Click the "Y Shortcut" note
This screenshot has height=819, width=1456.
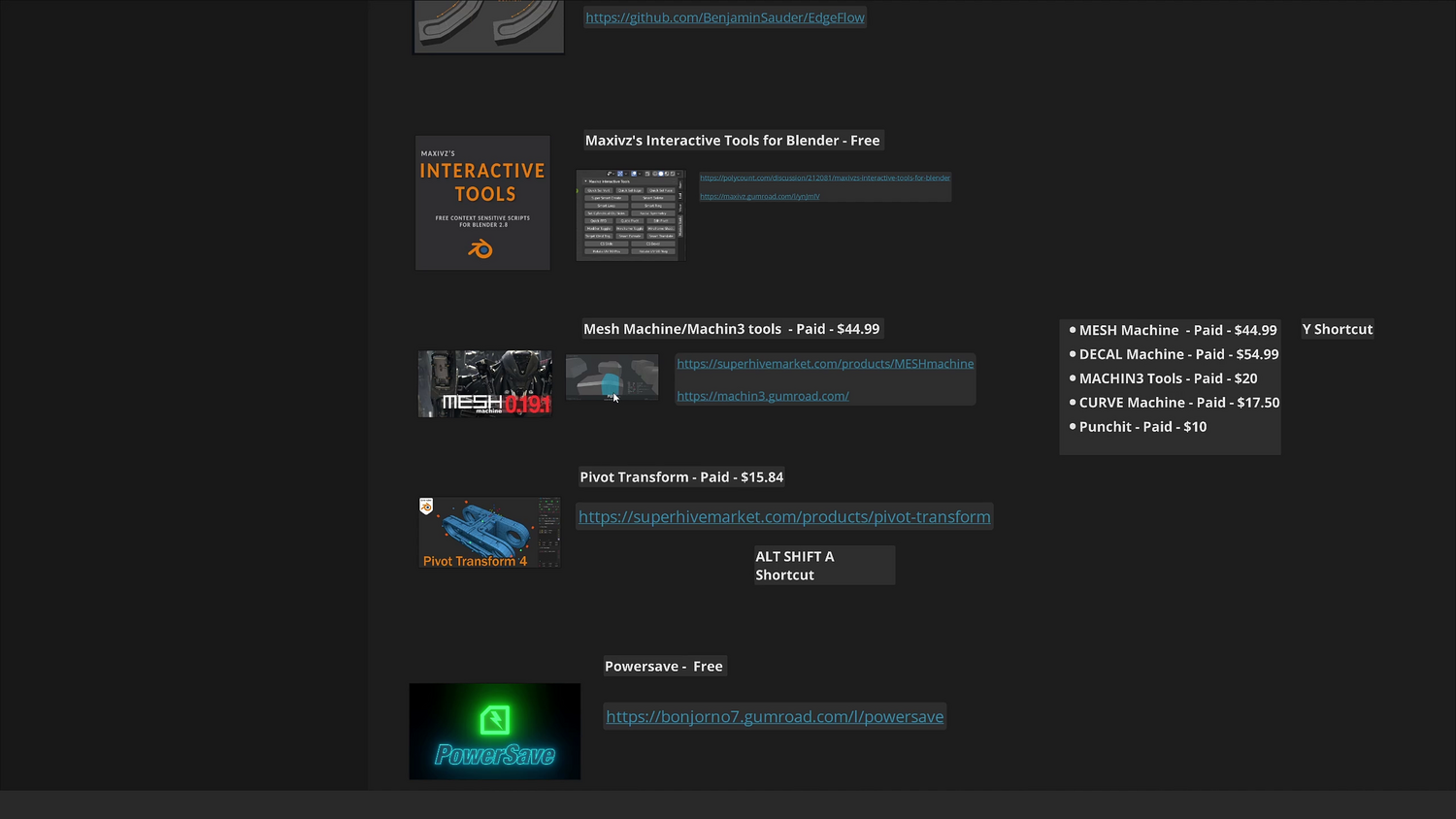(1338, 329)
